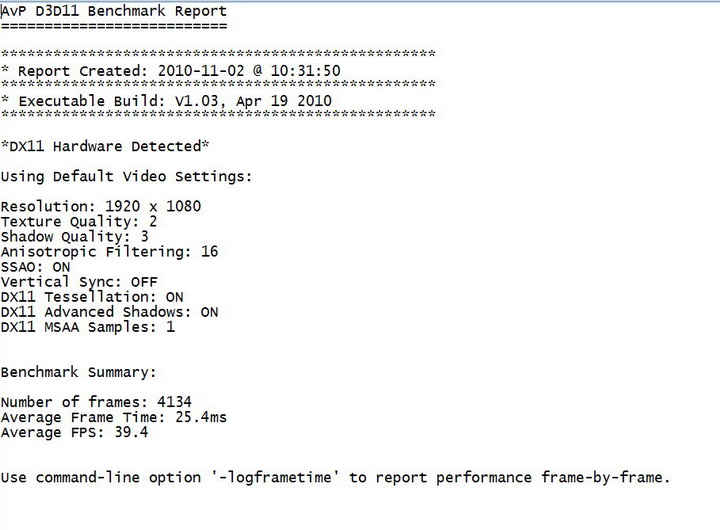Click the 'DX11 Tessellation: ON' line

pyautogui.click(x=92, y=297)
